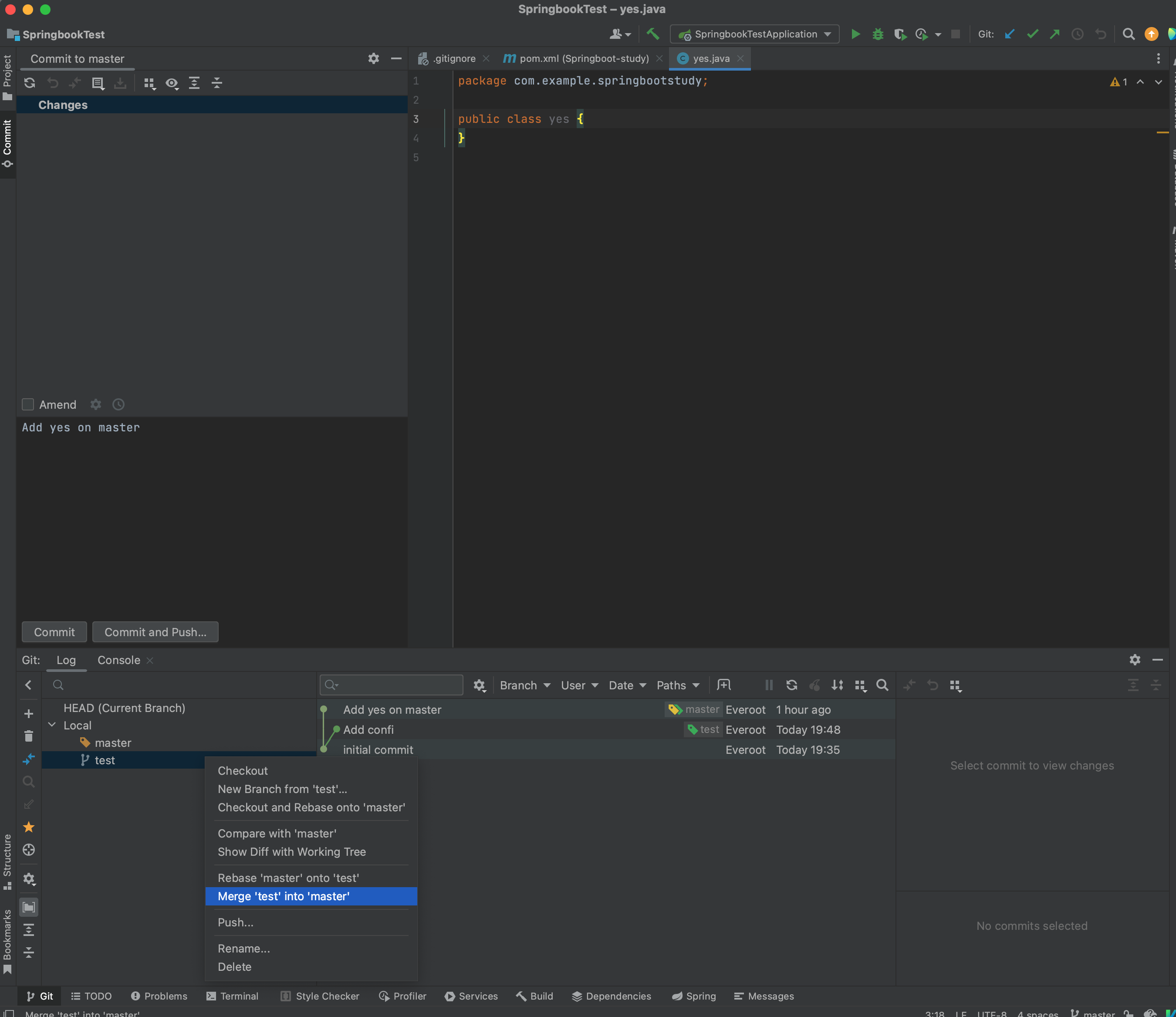Select Delete in branch context menu
The height and width of the screenshot is (1017, 1176).
pyautogui.click(x=311, y=966)
